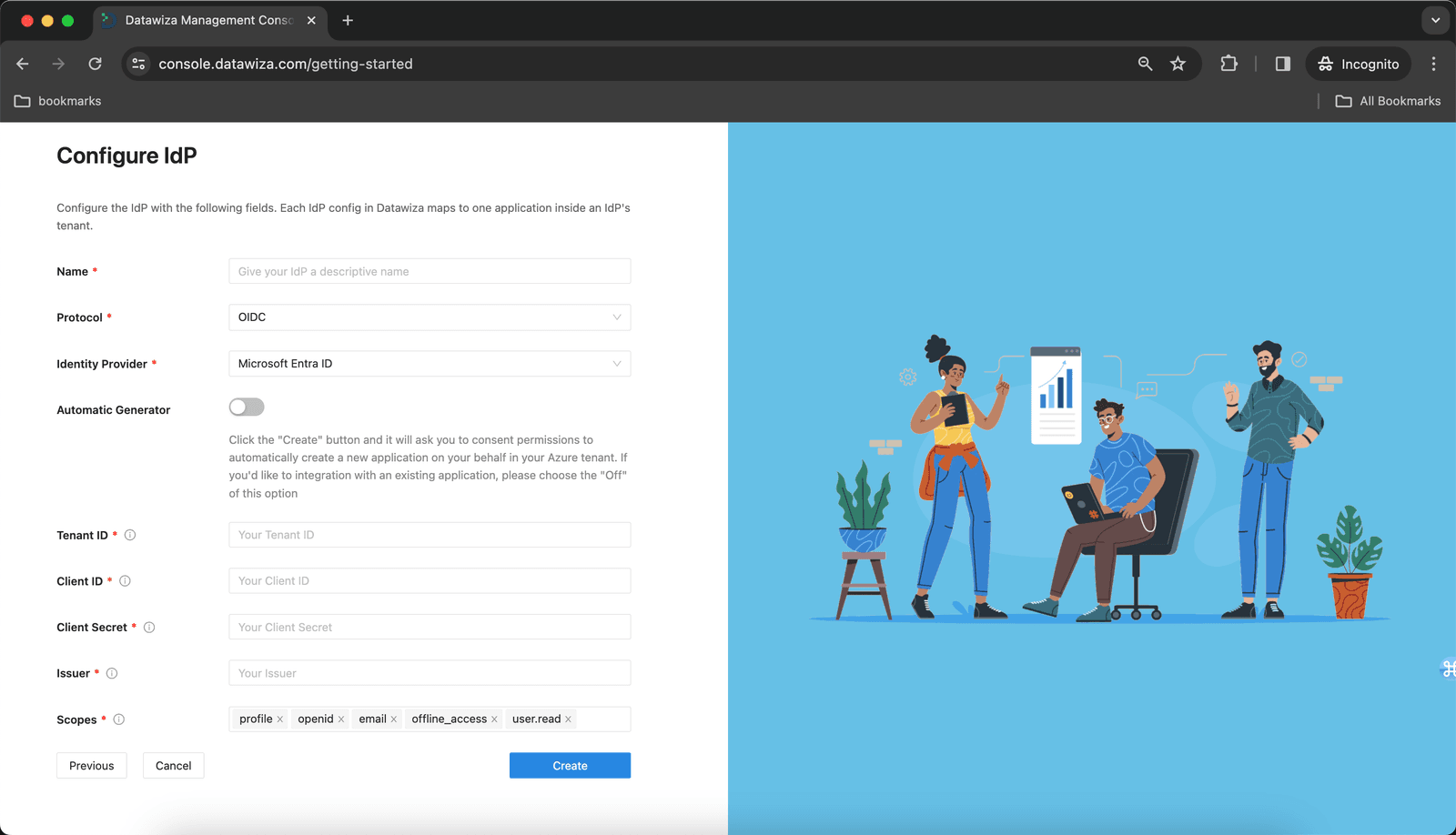Bookmark this page with the star icon
Viewport: 1456px width, 835px height.
click(1178, 64)
